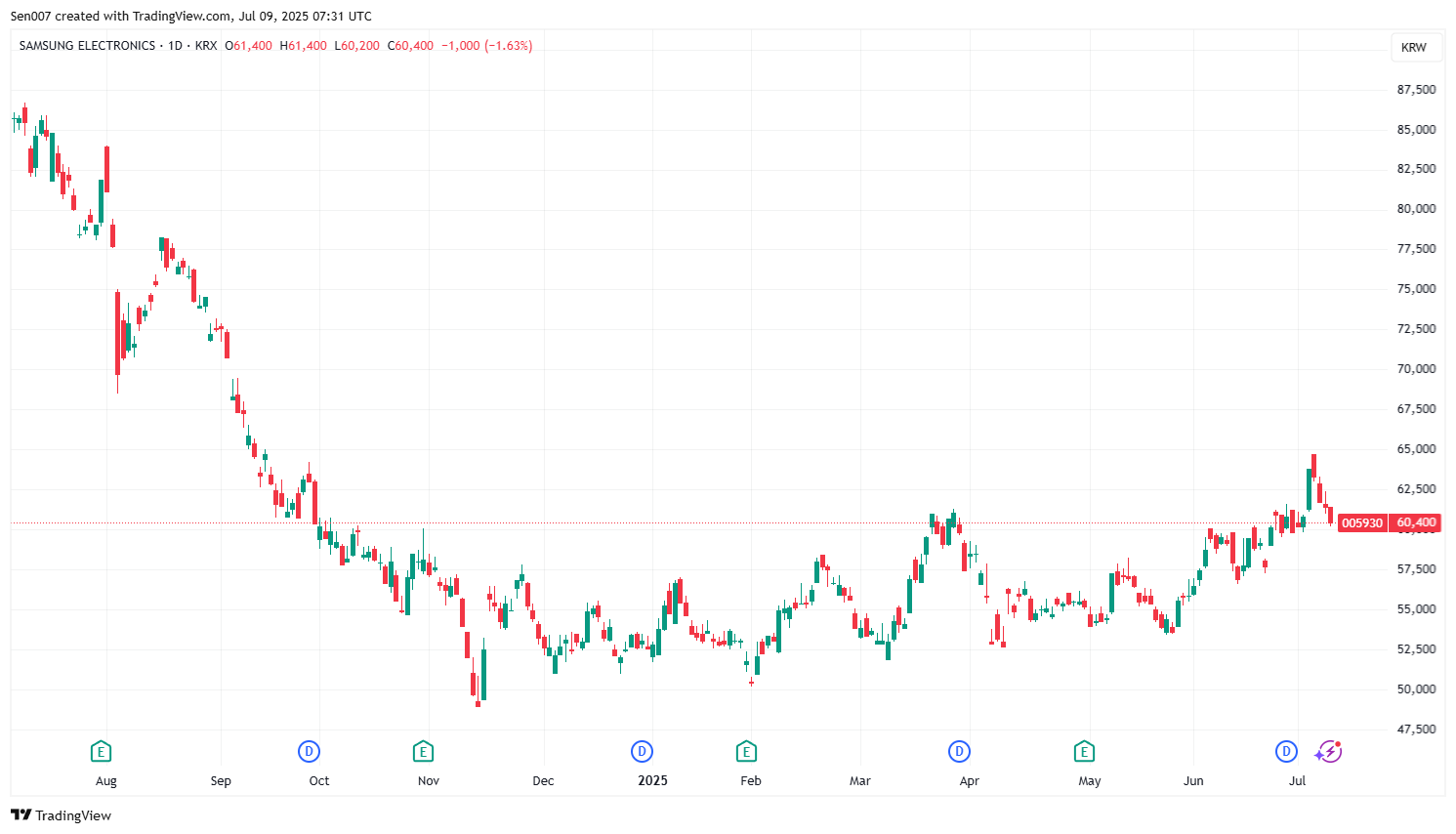Open the earnings E marker above Nov

pos(423,751)
